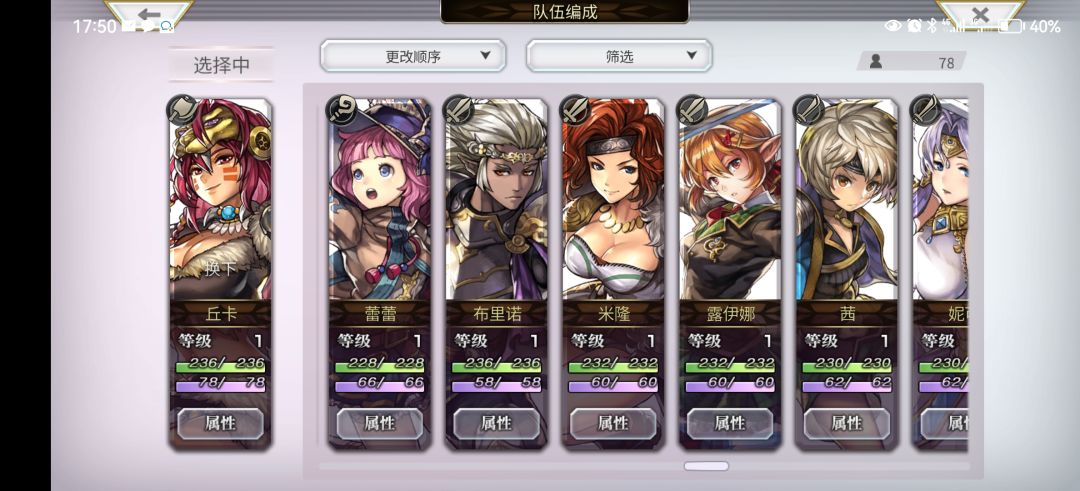This screenshot has height=491, width=1080.
Task: Tap the weapon class icon on 茜's card
Action: (807, 109)
